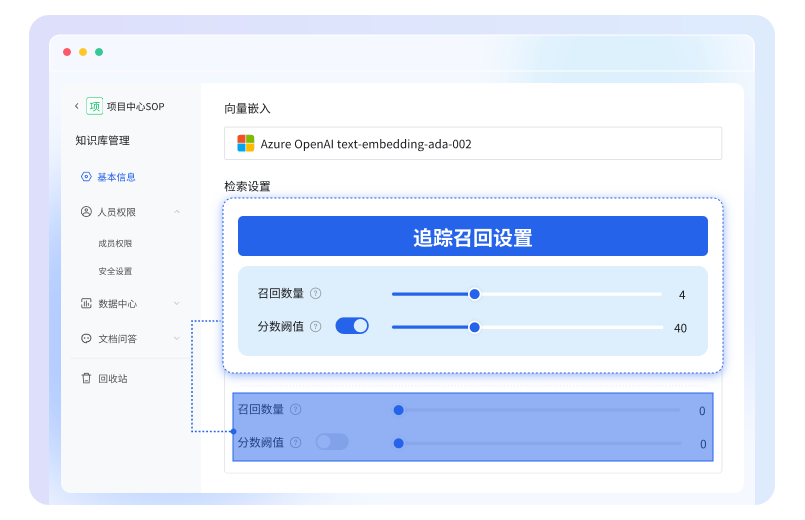The image size is (805, 520).
Task: Click the 向量嵌入 label
Action: click(247, 108)
